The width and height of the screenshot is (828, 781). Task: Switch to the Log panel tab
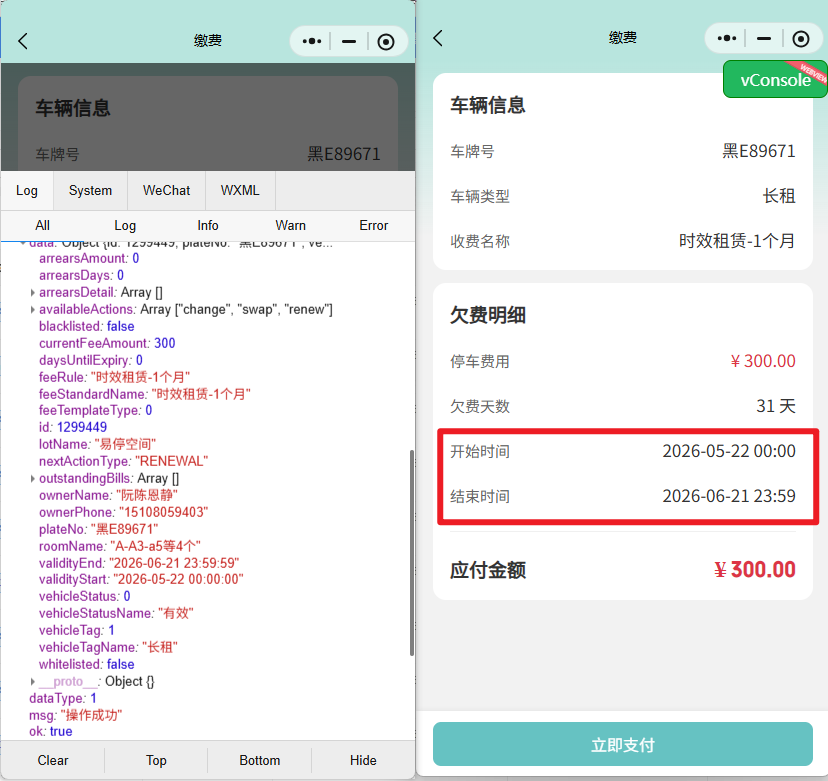[27, 190]
